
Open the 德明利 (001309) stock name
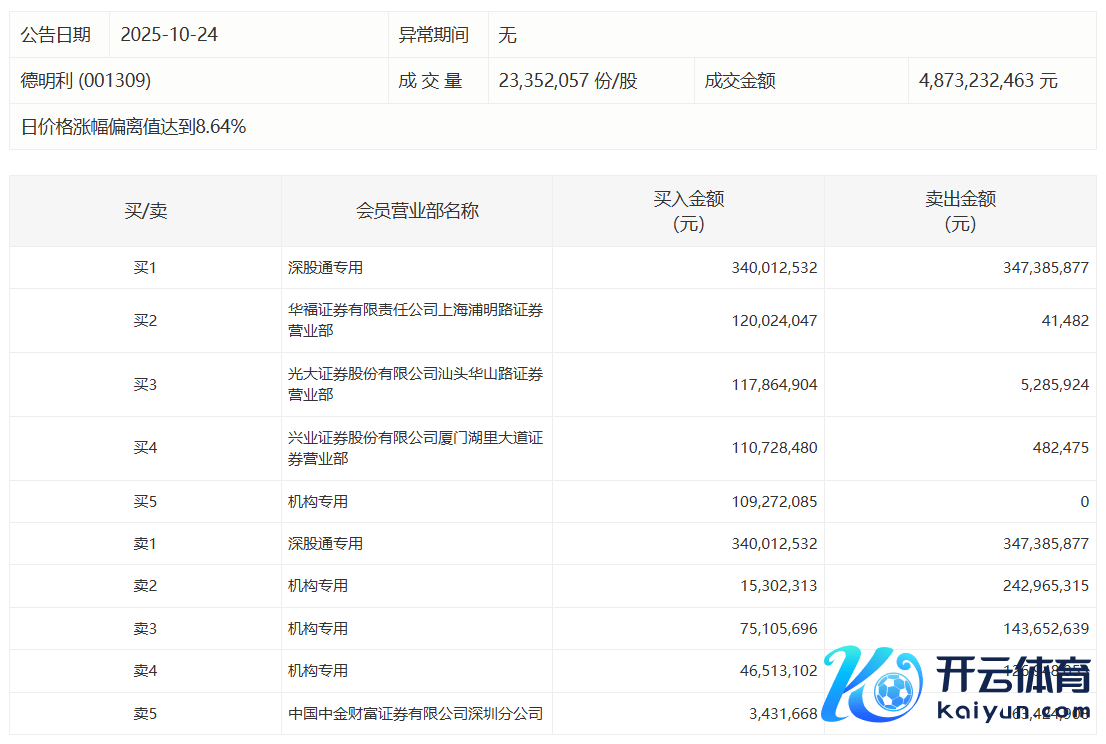coord(86,81)
